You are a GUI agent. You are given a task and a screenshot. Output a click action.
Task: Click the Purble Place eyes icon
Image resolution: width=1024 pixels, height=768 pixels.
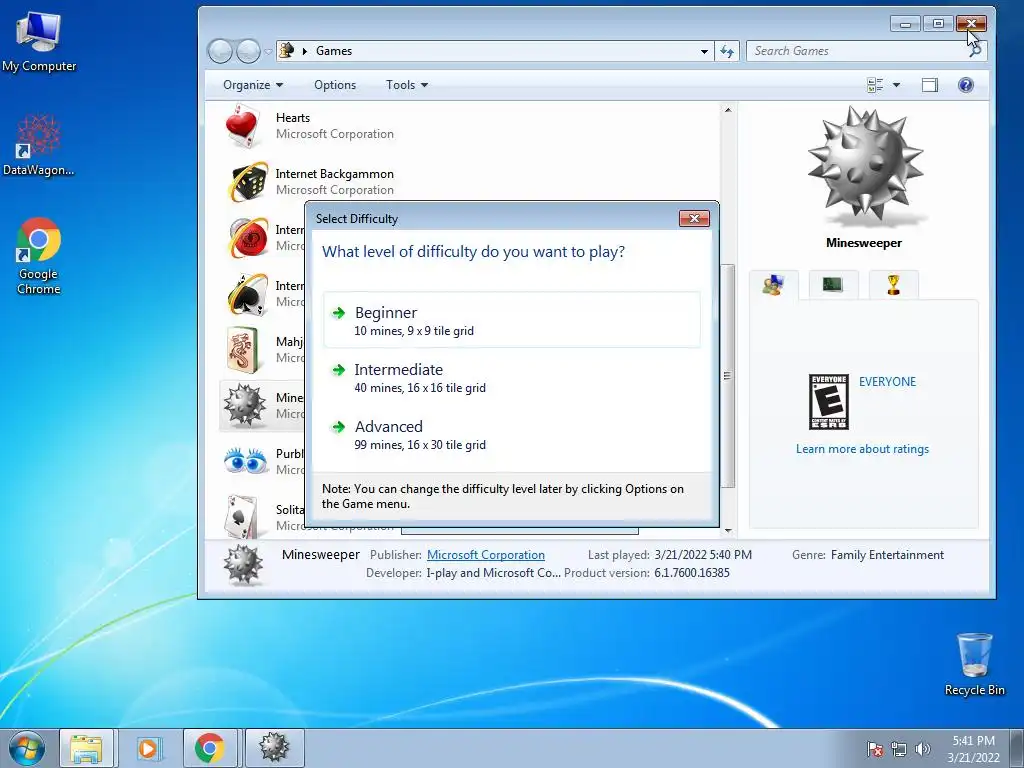[246, 461]
